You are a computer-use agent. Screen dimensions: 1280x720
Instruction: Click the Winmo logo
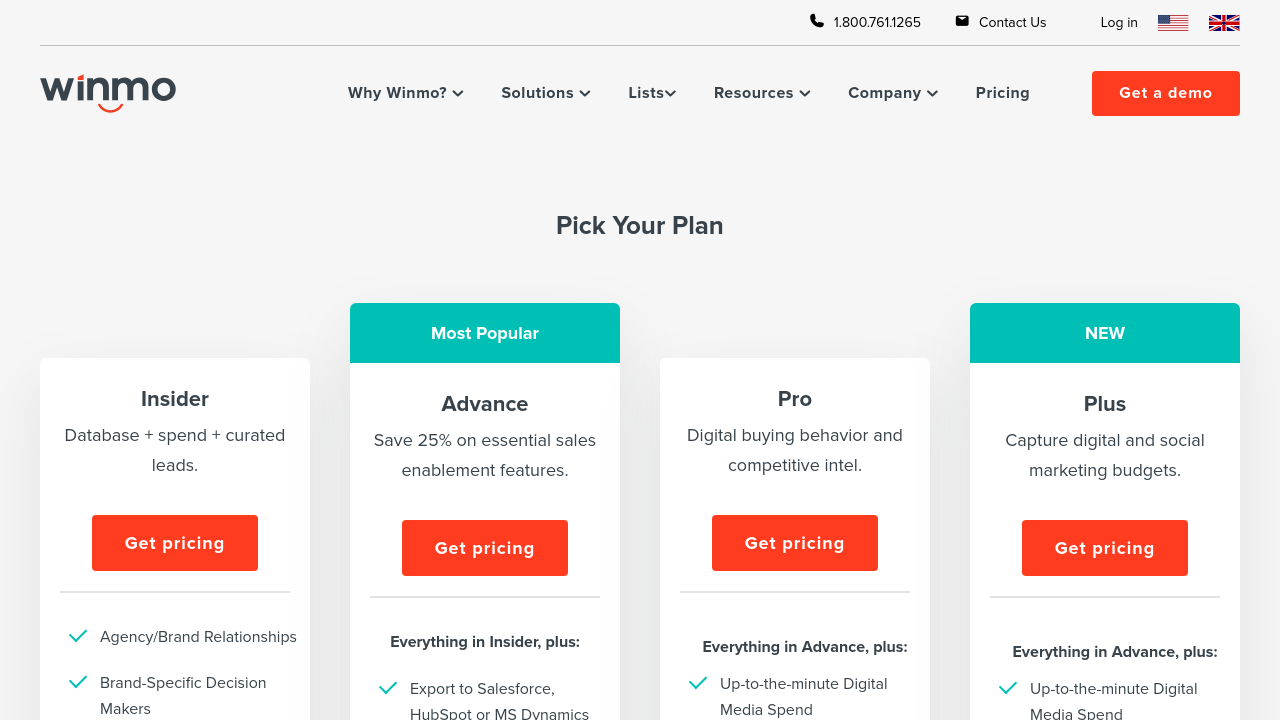pos(108,92)
